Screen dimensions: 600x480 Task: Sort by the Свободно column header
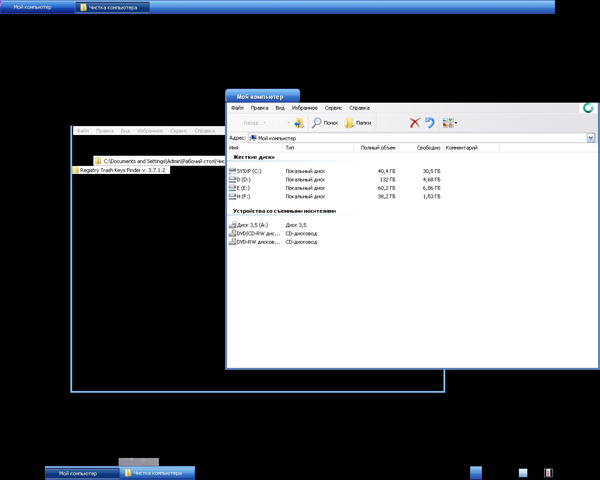[x=421, y=148]
